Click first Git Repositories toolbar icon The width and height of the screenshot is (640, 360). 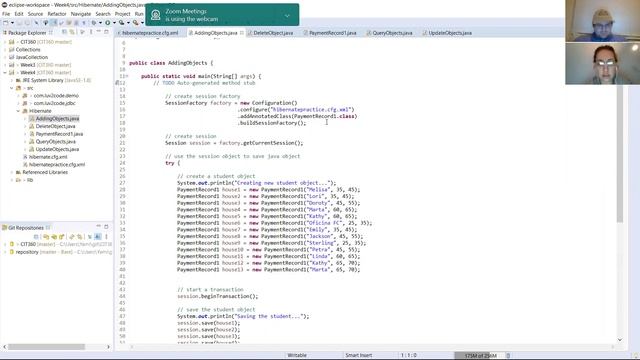pyautogui.click(x=36, y=236)
